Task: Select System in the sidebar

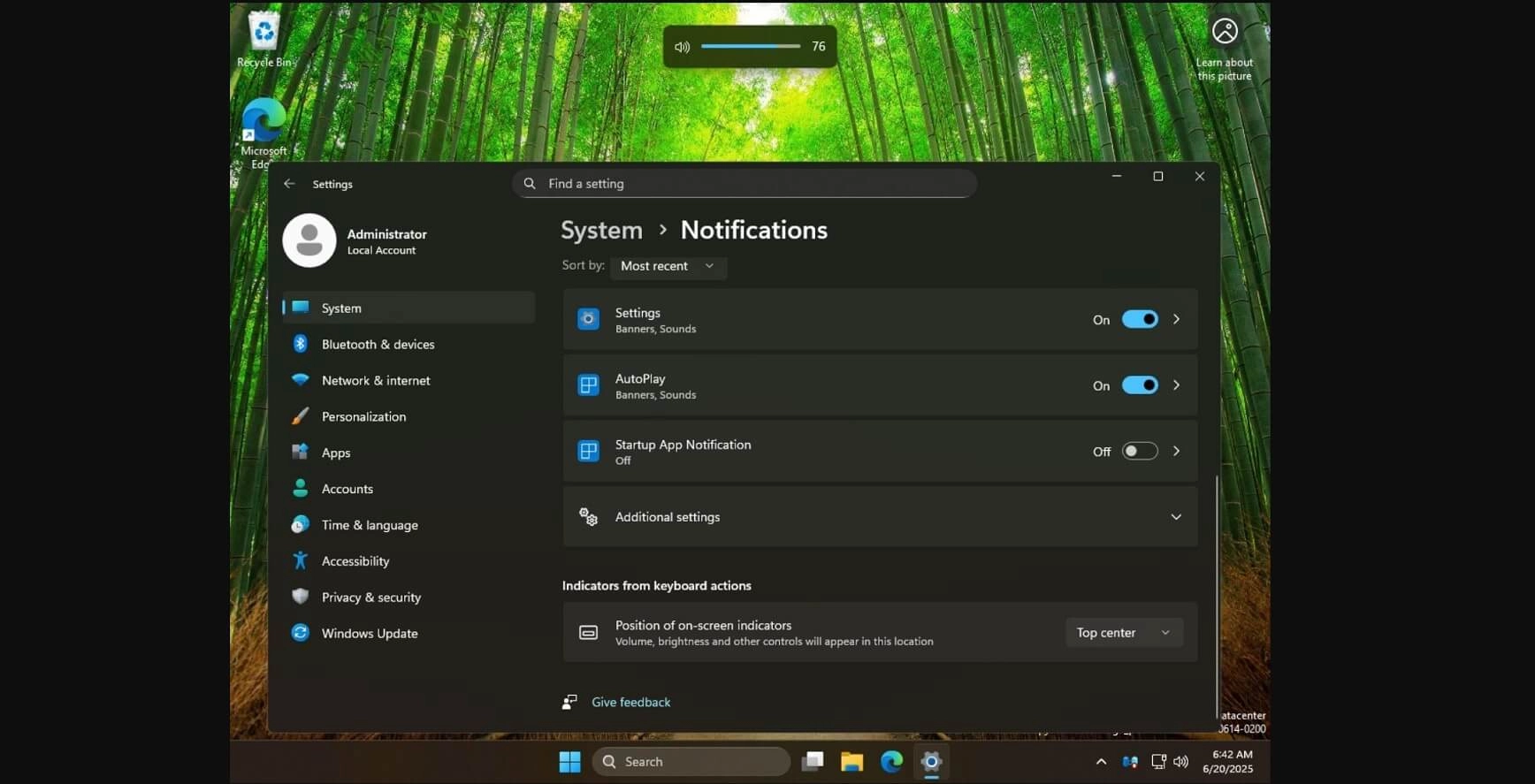Action: click(409, 308)
